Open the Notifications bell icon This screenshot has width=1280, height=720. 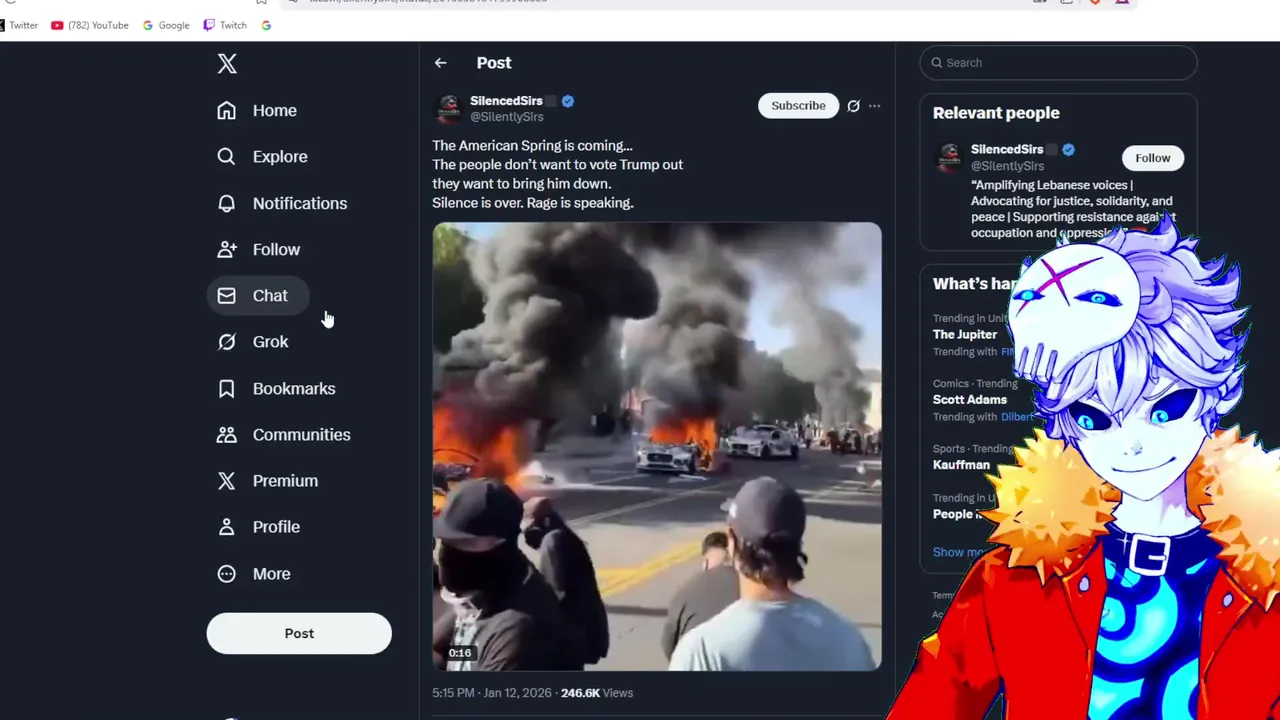point(227,203)
